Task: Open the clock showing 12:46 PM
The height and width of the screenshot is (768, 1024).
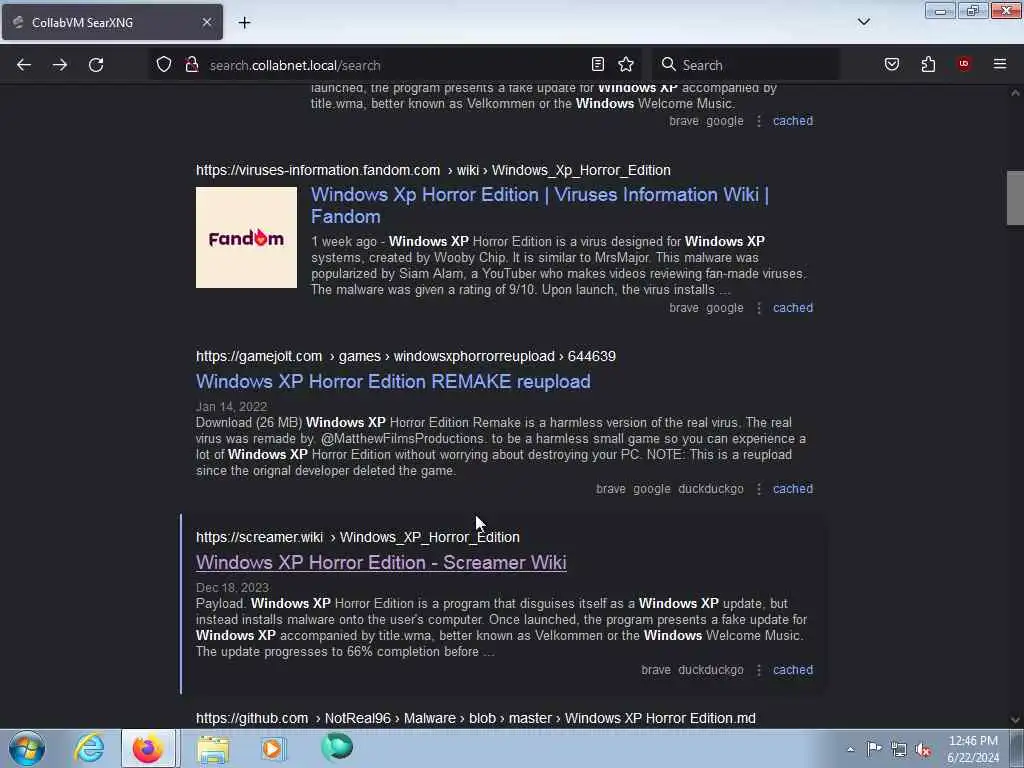Action: click(x=973, y=749)
